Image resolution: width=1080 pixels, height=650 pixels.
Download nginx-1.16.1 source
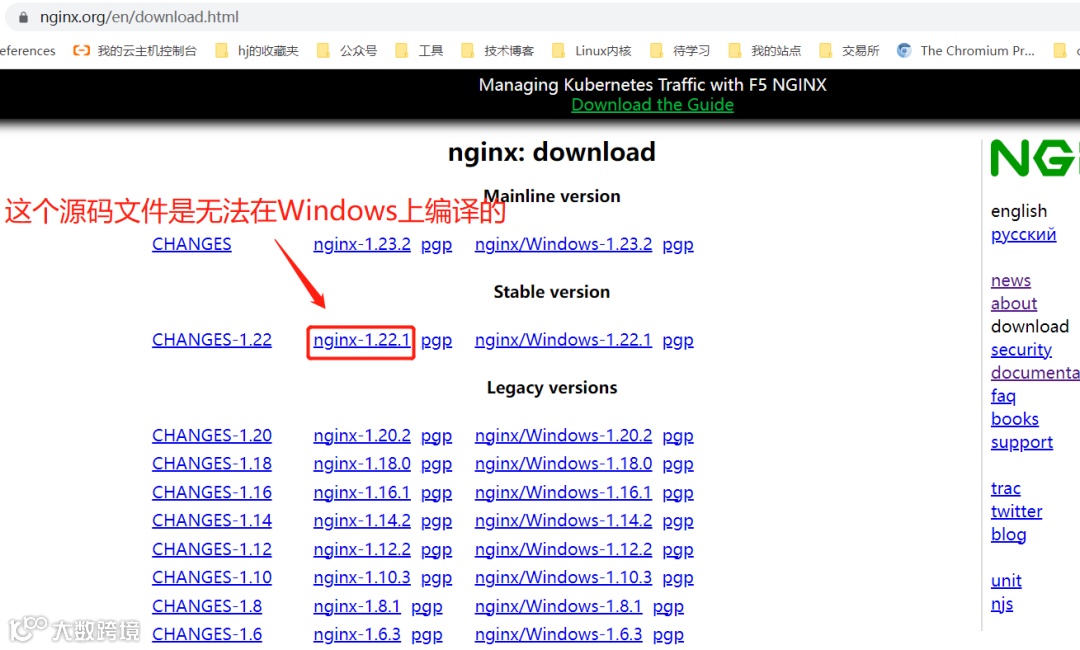coord(362,493)
